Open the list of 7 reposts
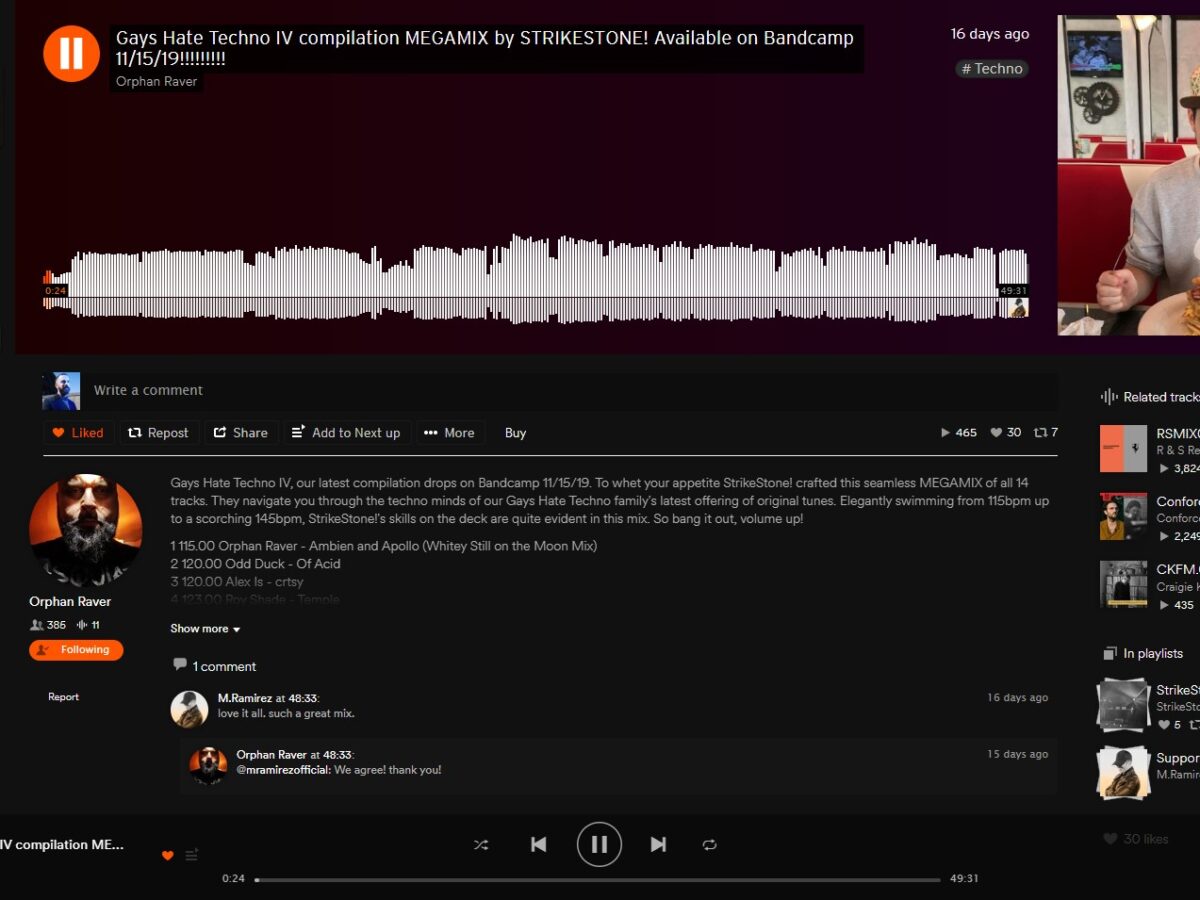Viewport: 1200px width, 900px height. pos(1046,433)
